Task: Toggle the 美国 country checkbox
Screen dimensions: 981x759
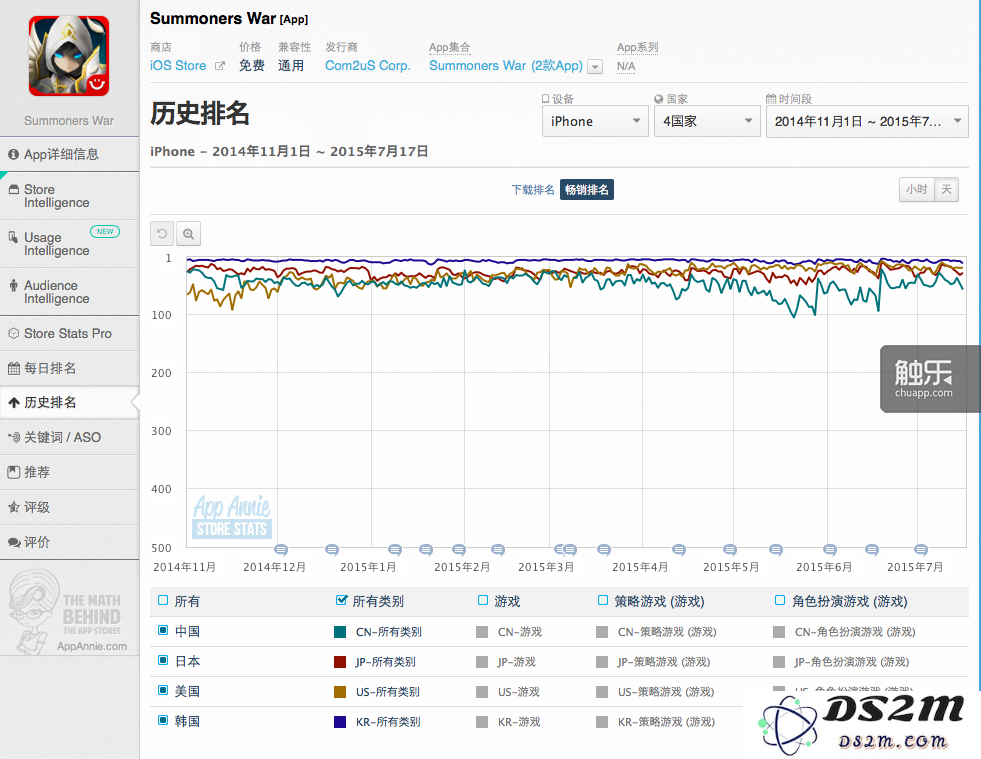Action: pyautogui.click(x=163, y=691)
